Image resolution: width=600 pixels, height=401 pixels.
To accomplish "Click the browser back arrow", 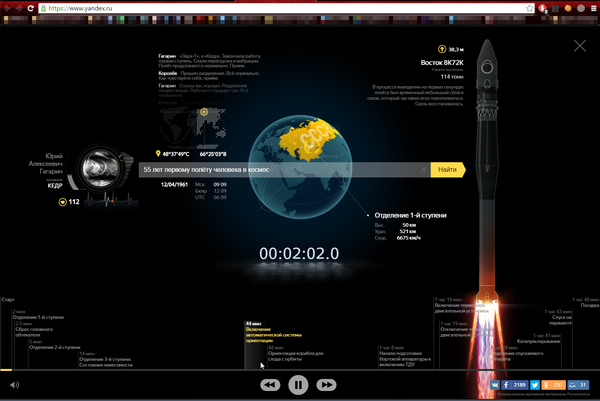I will (9, 7).
